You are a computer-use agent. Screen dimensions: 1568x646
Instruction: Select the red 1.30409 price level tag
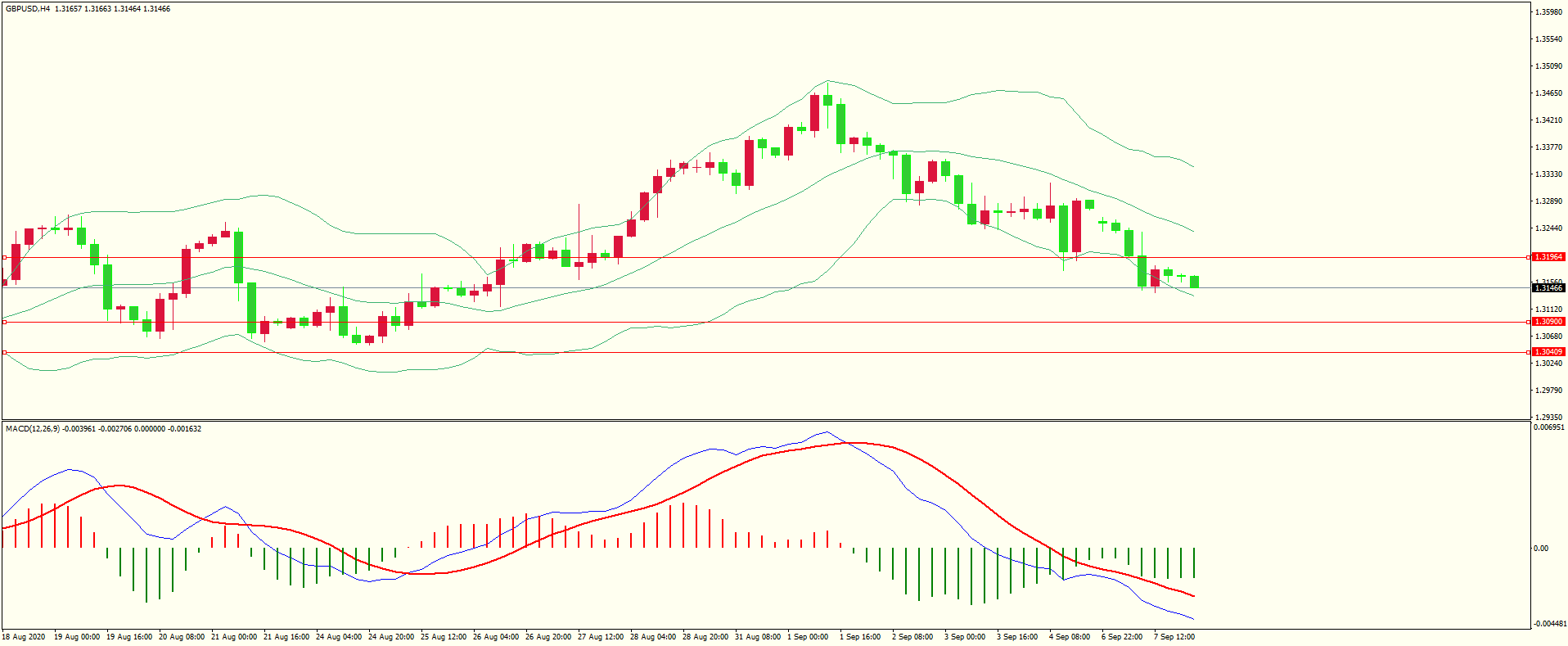[x=1548, y=352]
